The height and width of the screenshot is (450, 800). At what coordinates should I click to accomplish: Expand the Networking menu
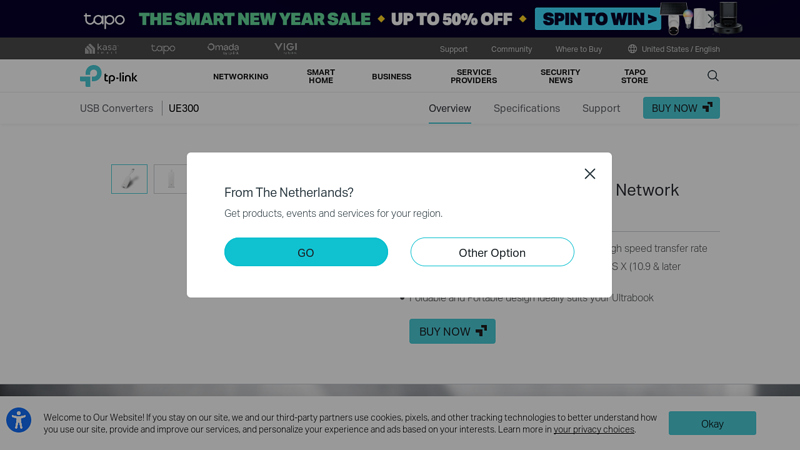coord(240,77)
